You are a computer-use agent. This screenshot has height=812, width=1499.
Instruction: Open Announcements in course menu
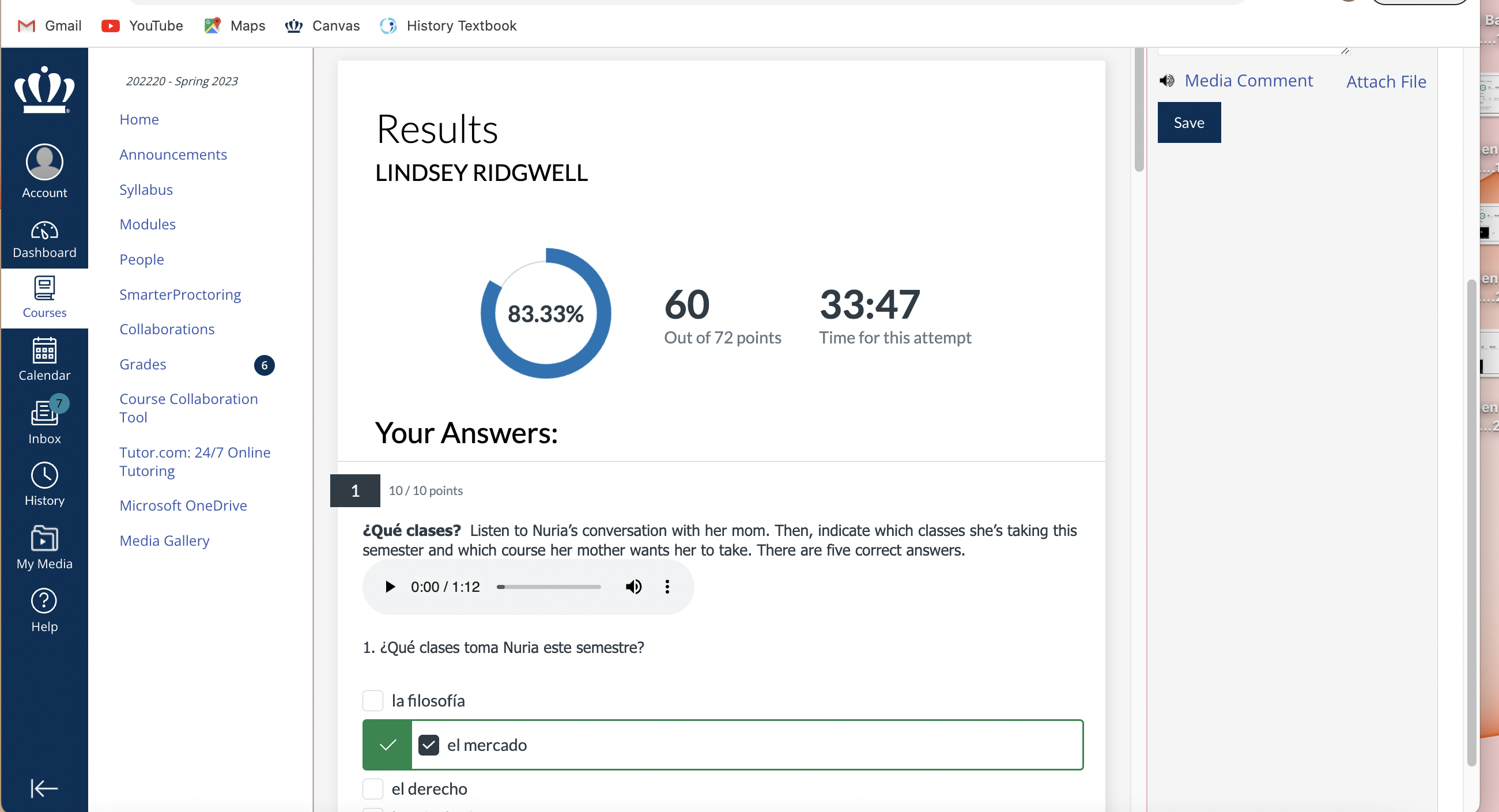[x=173, y=154]
